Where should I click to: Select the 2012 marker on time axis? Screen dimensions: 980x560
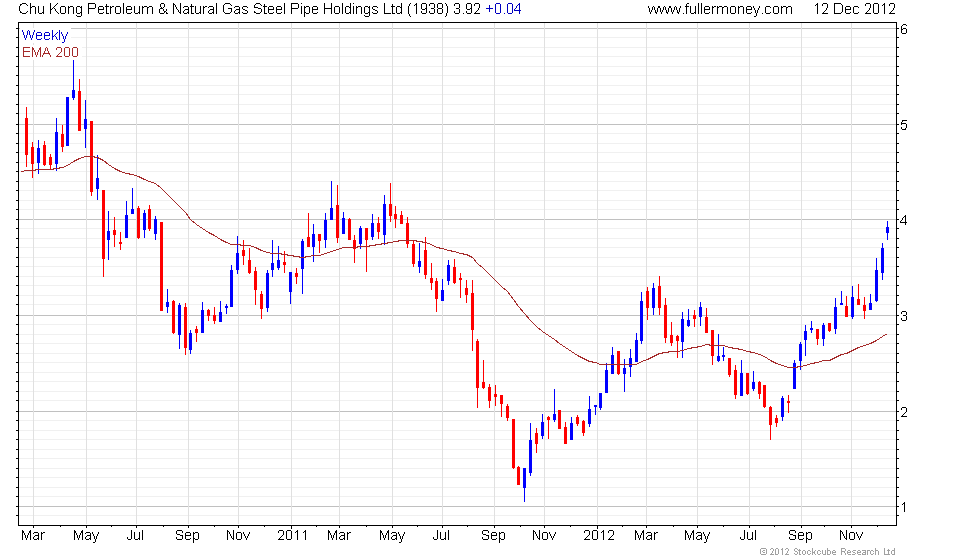[598, 535]
